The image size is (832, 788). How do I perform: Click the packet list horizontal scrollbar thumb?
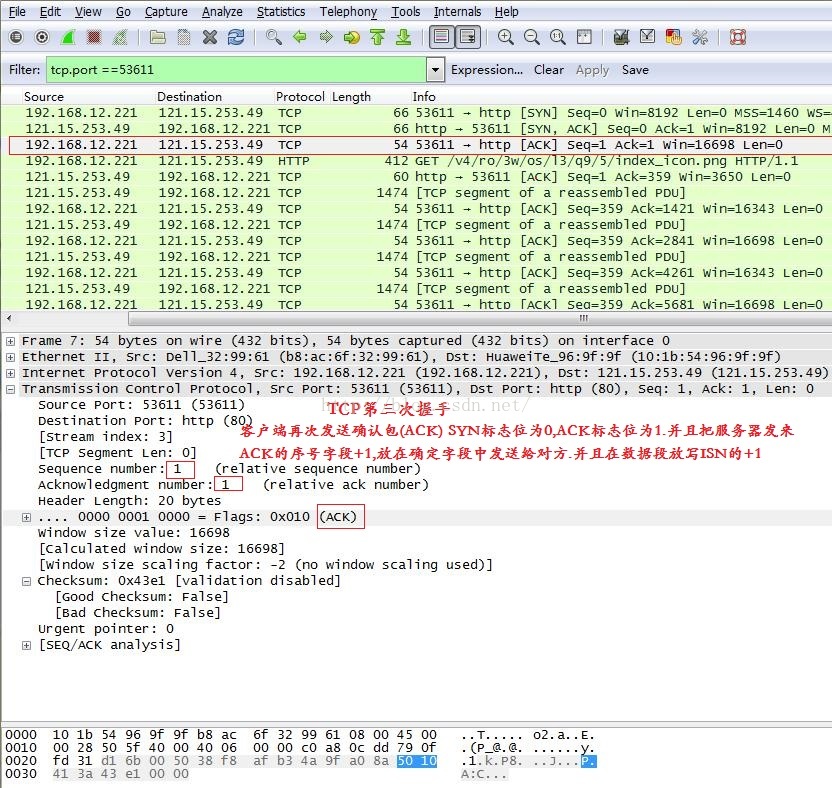point(480,318)
